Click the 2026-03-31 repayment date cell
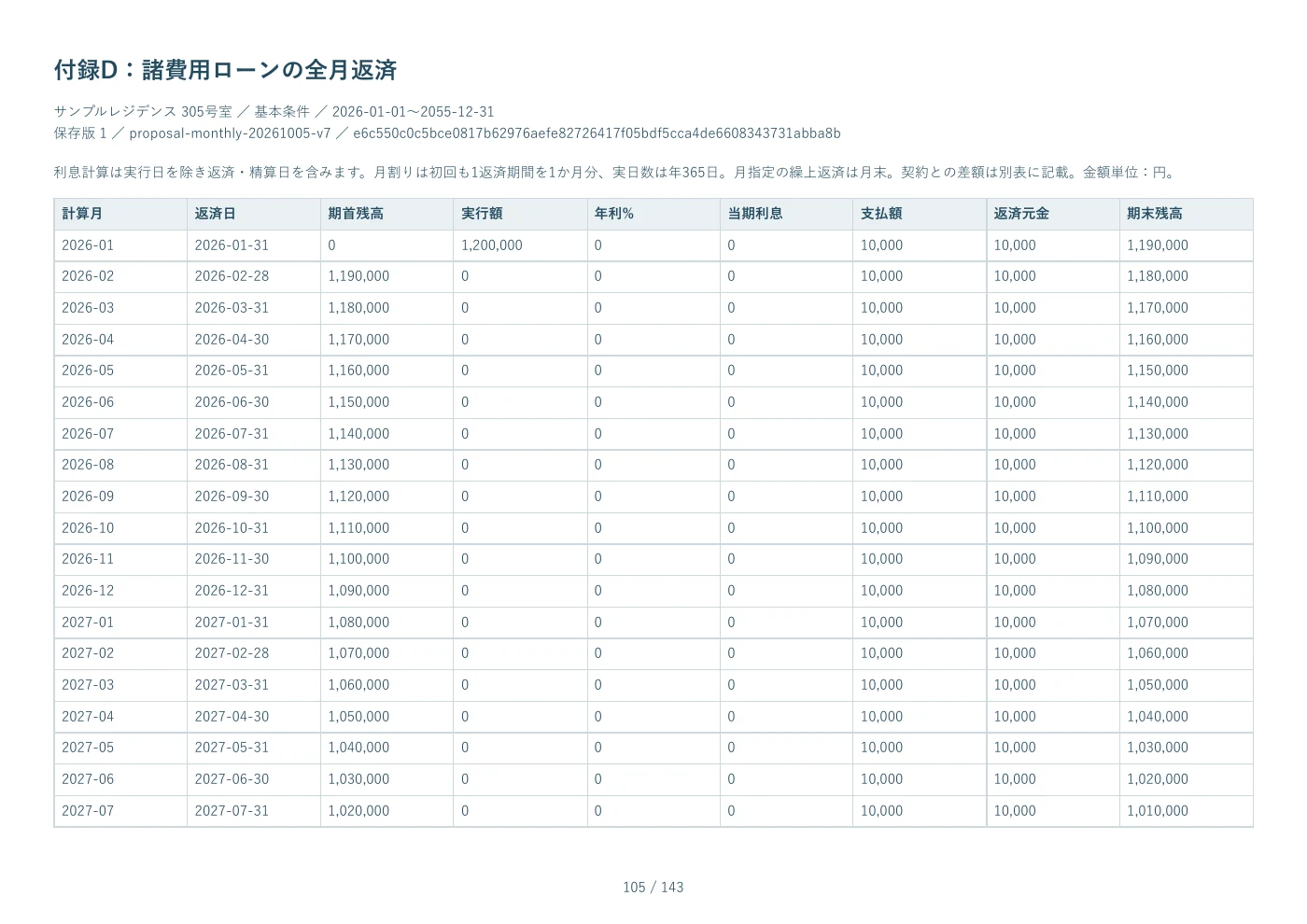The height and width of the screenshot is (924, 1307). tap(254, 308)
